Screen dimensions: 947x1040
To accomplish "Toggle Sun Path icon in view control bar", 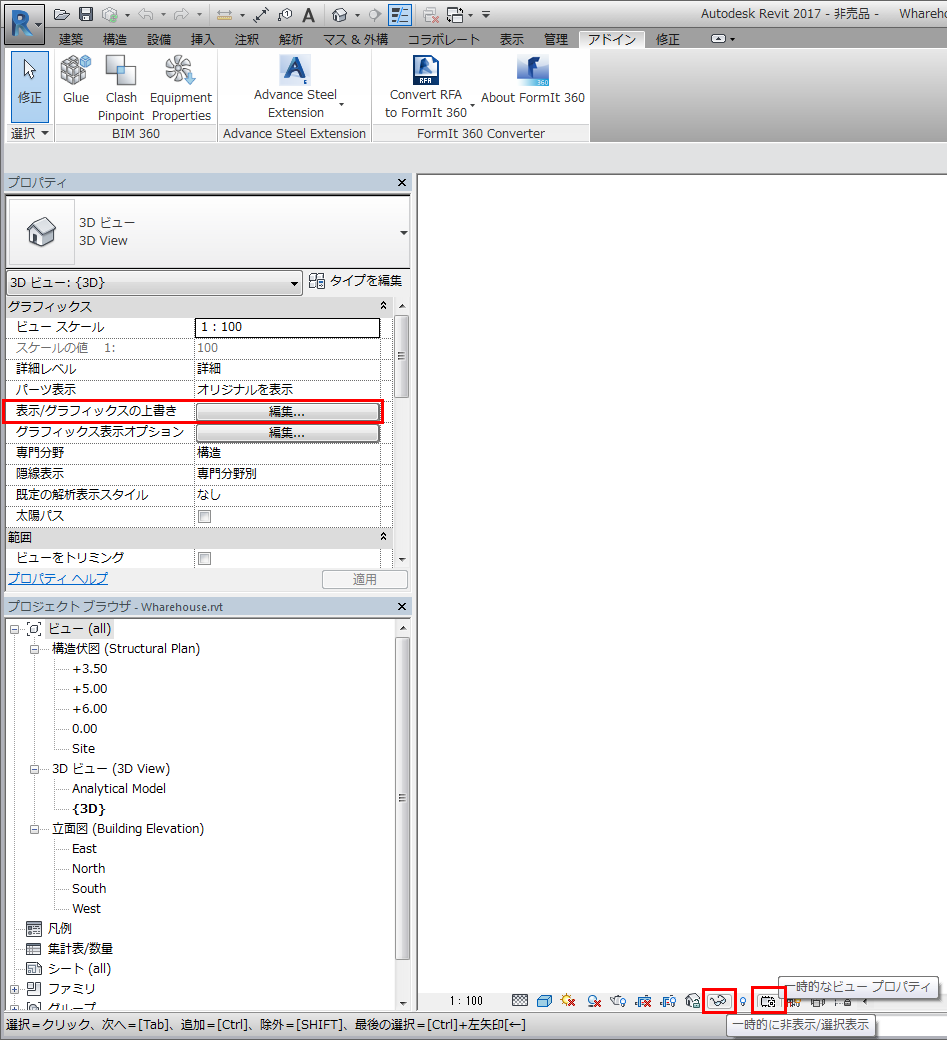I will (x=568, y=1000).
